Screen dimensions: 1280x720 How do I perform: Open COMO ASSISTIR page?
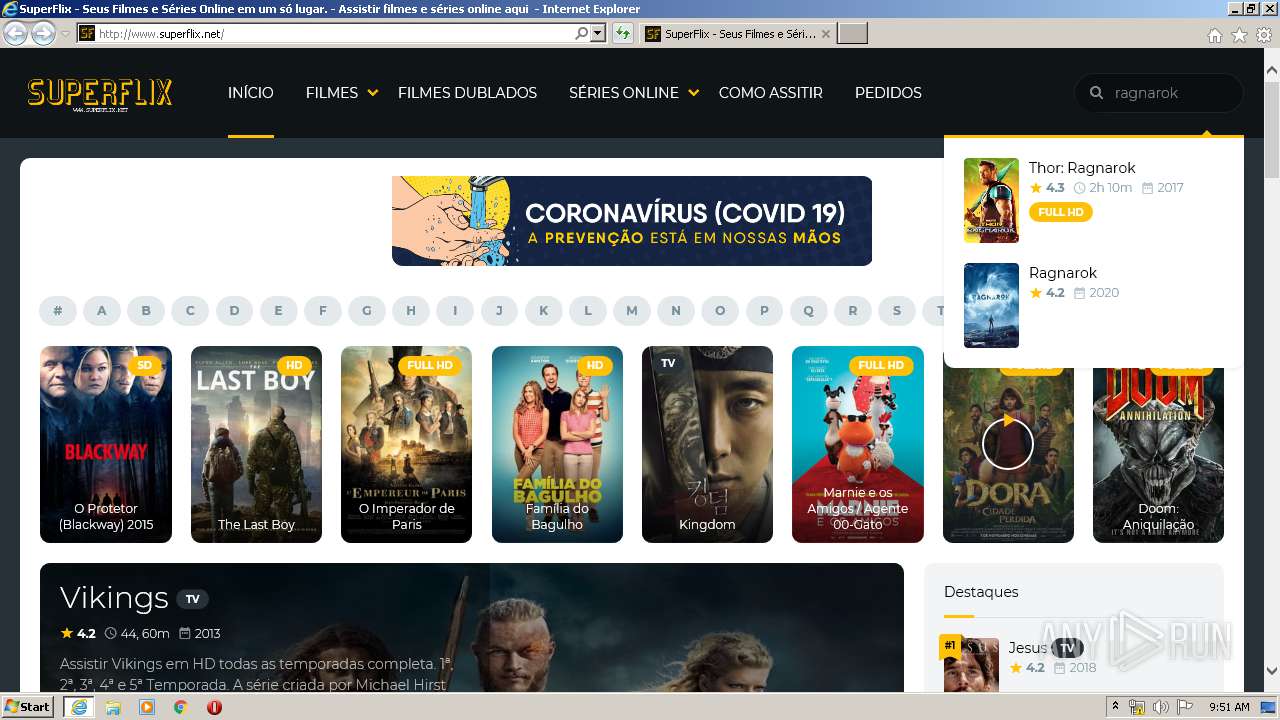771,93
